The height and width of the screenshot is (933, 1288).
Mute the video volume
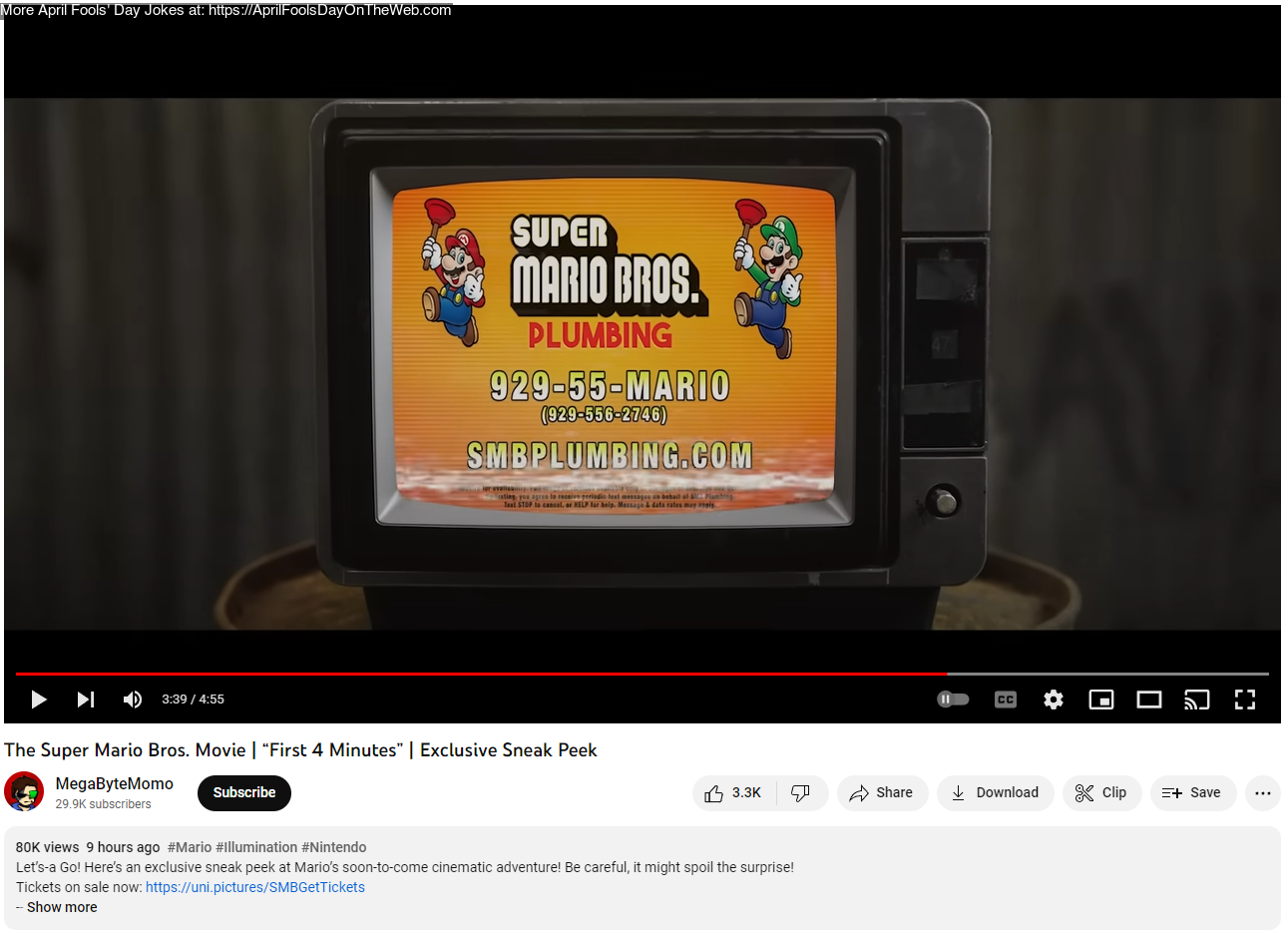point(133,700)
